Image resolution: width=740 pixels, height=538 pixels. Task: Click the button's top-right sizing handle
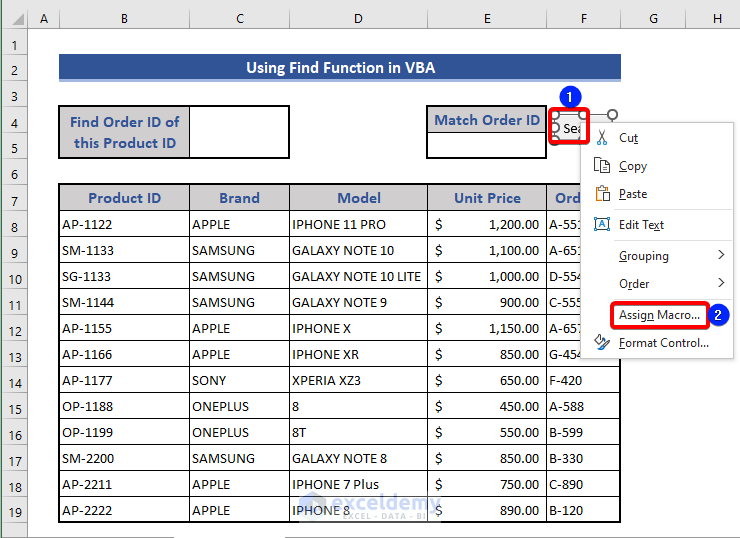[x=584, y=115]
